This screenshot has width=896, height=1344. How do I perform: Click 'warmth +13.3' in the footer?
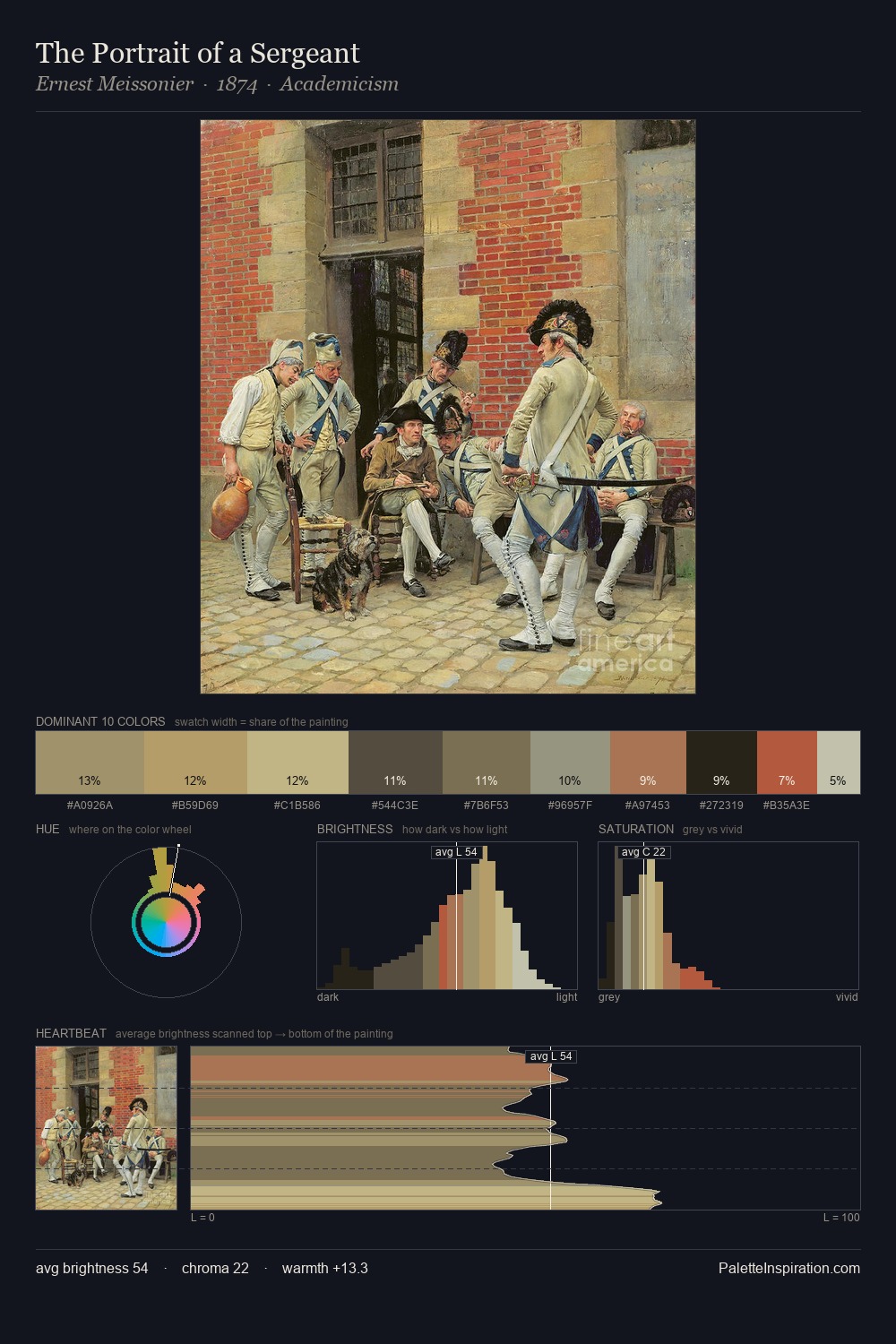pyautogui.click(x=325, y=1269)
